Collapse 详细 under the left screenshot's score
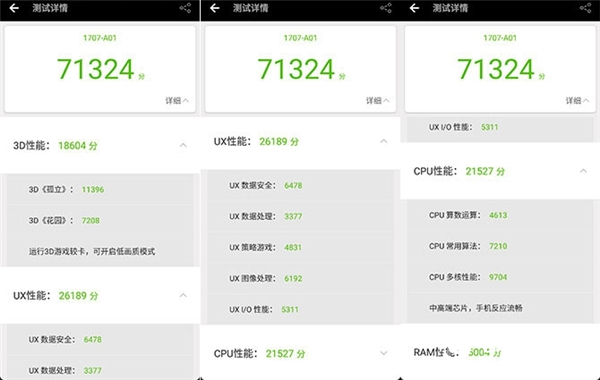 [x=177, y=101]
